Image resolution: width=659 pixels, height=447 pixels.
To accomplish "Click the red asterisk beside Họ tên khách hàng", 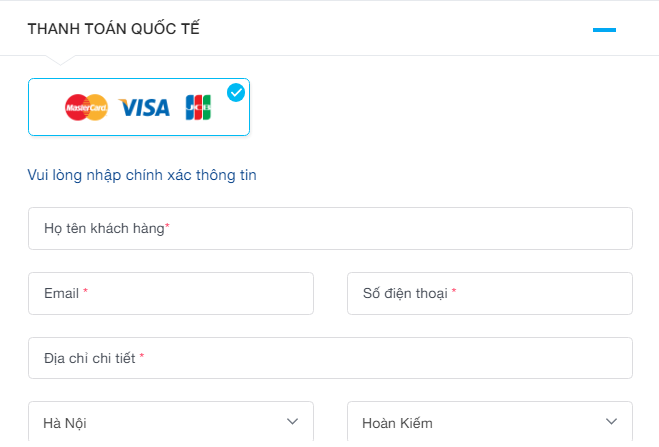I will [x=168, y=227].
